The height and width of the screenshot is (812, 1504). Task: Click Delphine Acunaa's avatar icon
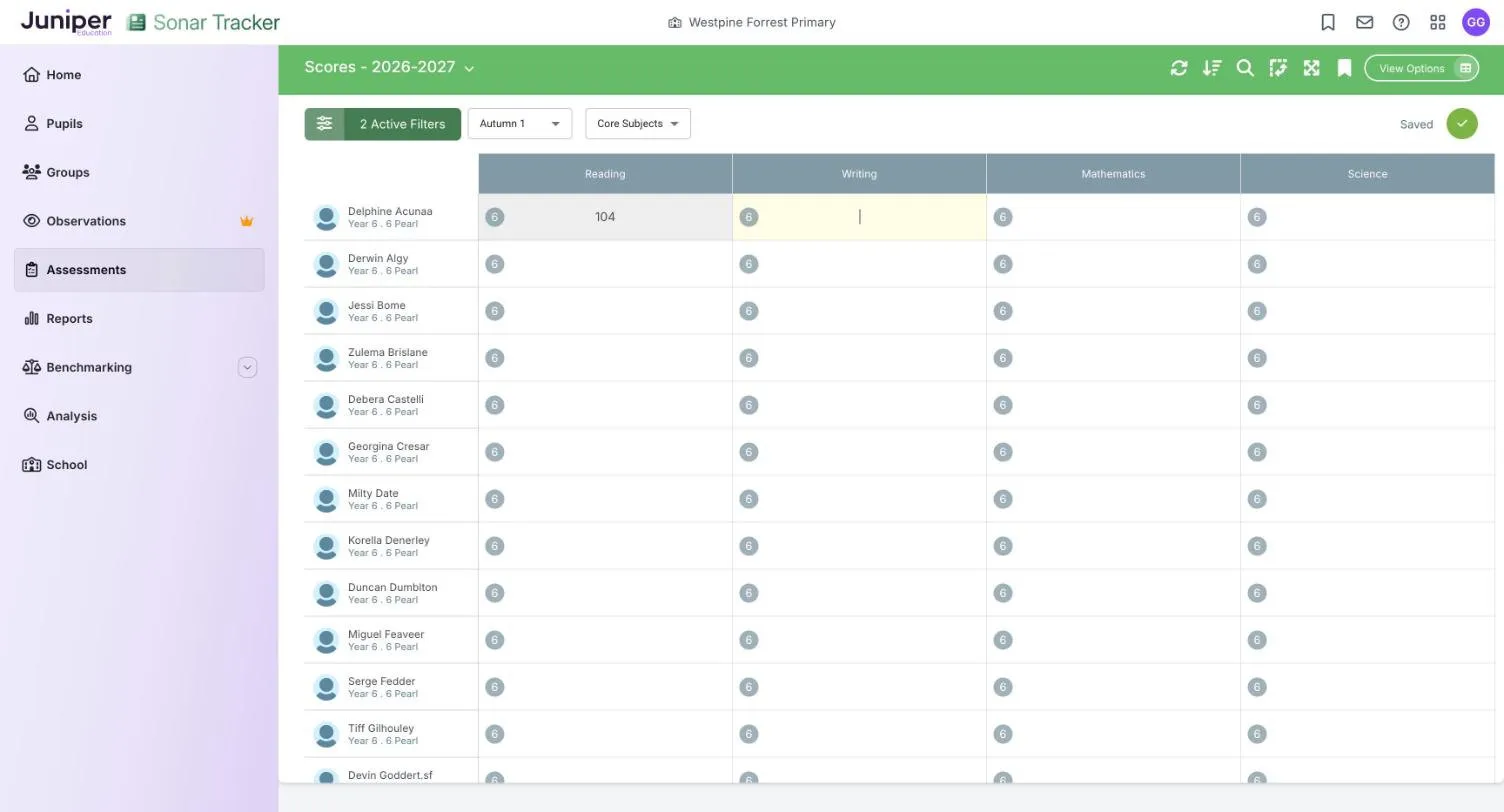tap(326, 217)
